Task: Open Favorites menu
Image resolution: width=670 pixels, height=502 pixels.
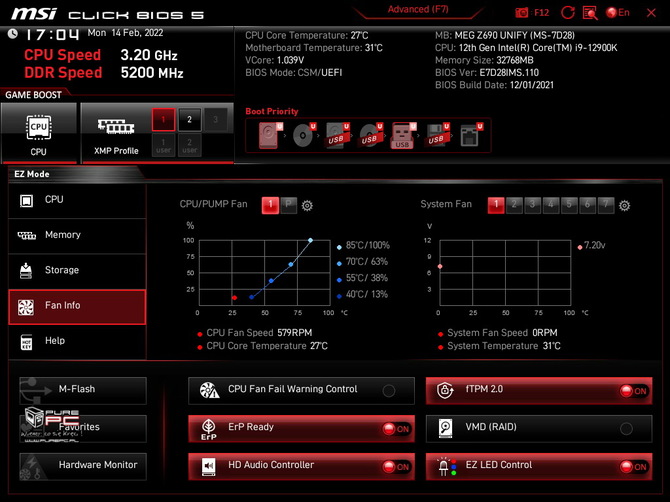Action: [x=83, y=429]
